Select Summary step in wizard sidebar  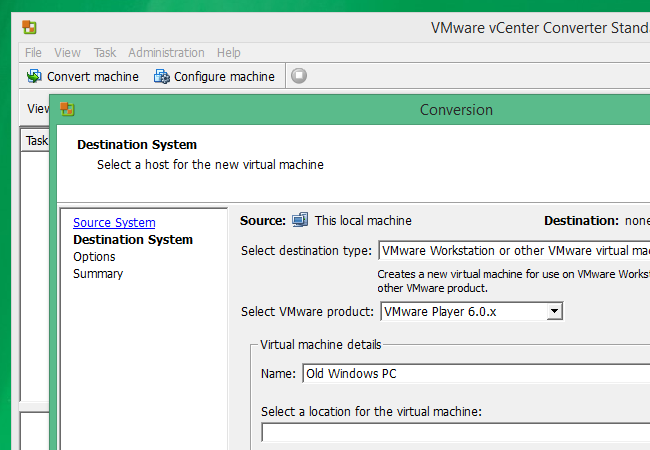[98, 274]
